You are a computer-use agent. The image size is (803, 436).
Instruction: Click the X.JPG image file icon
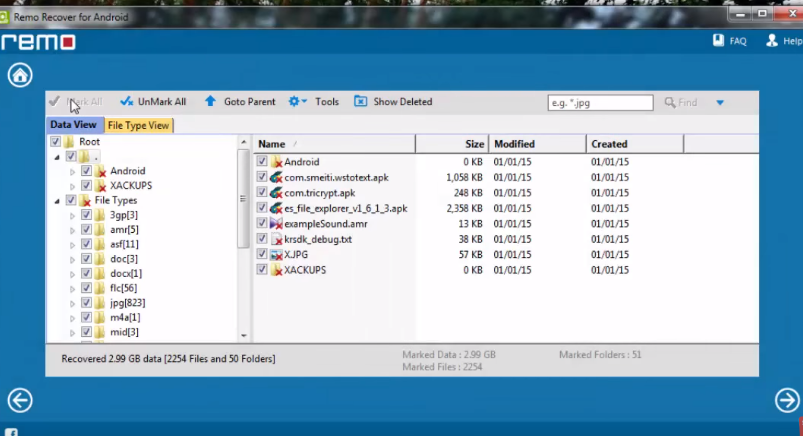click(276, 254)
